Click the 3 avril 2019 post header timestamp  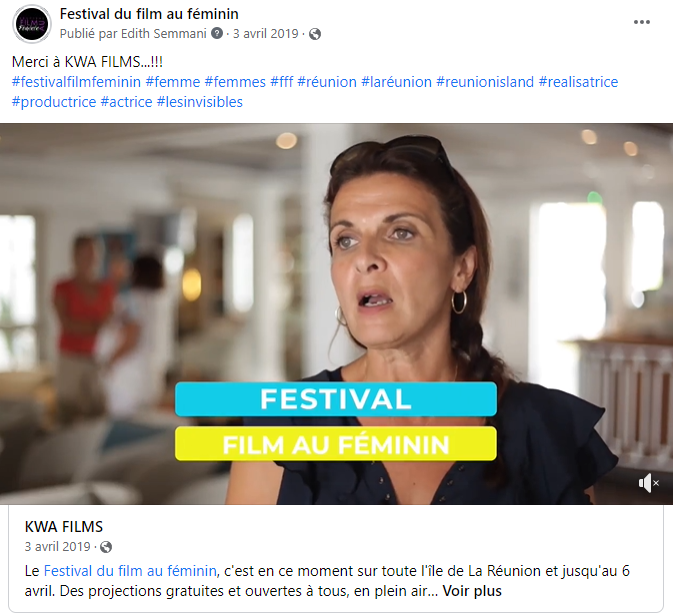pos(265,33)
